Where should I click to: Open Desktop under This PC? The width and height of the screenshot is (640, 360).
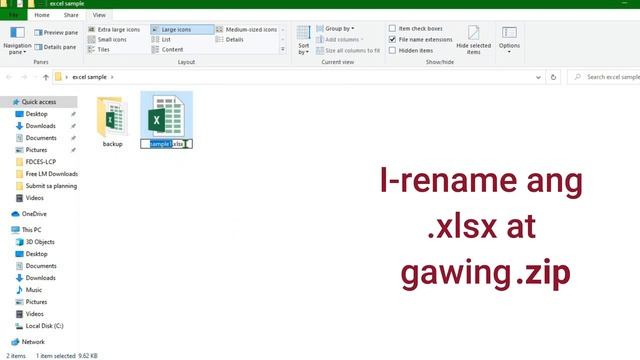[x=36, y=254]
